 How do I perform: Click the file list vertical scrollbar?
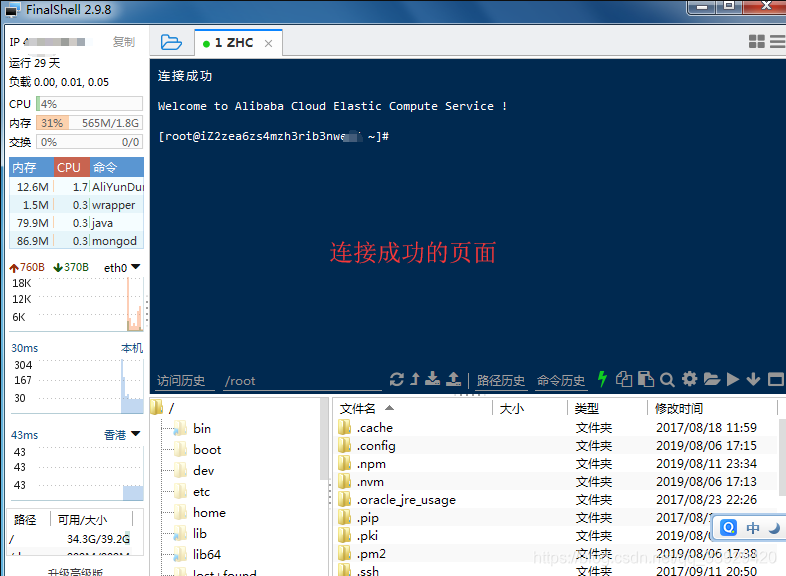pos(781,456)
